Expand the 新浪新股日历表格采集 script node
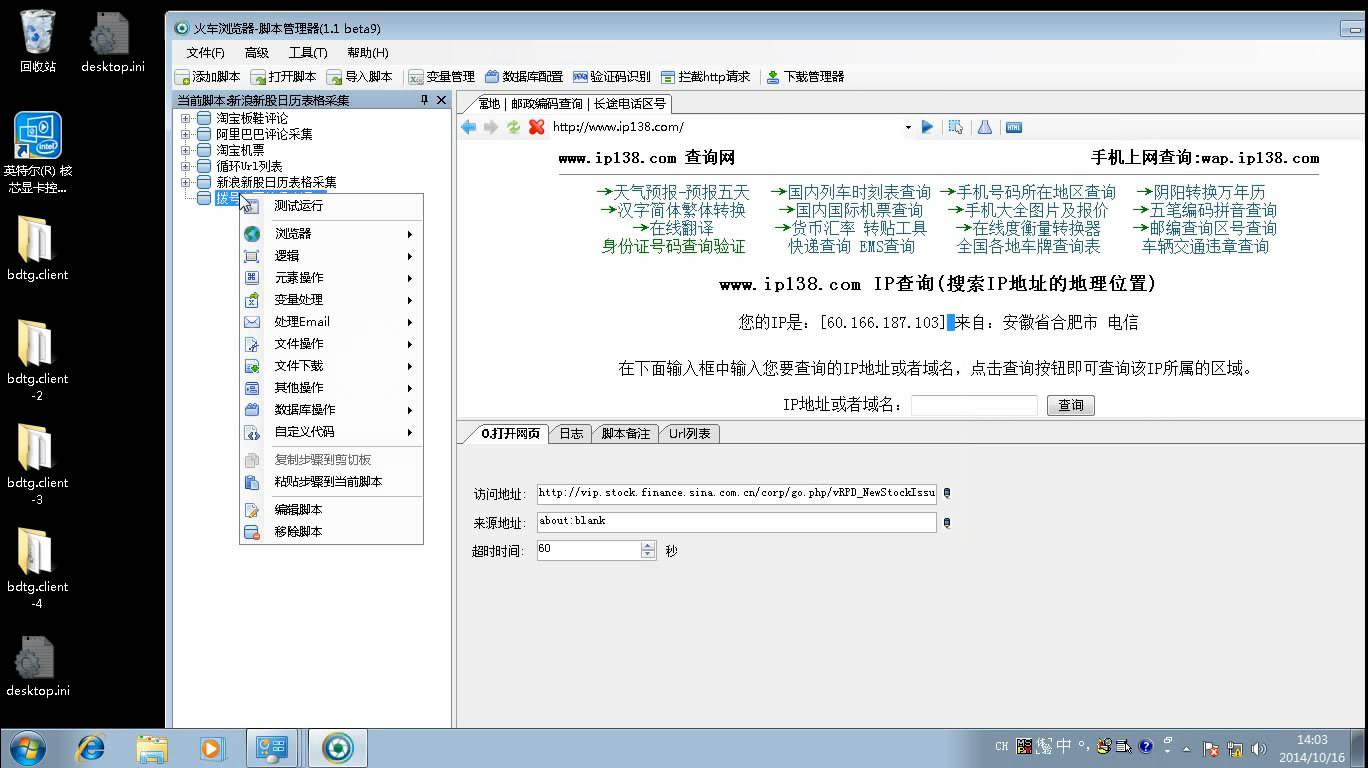 (x=185, y=183)
